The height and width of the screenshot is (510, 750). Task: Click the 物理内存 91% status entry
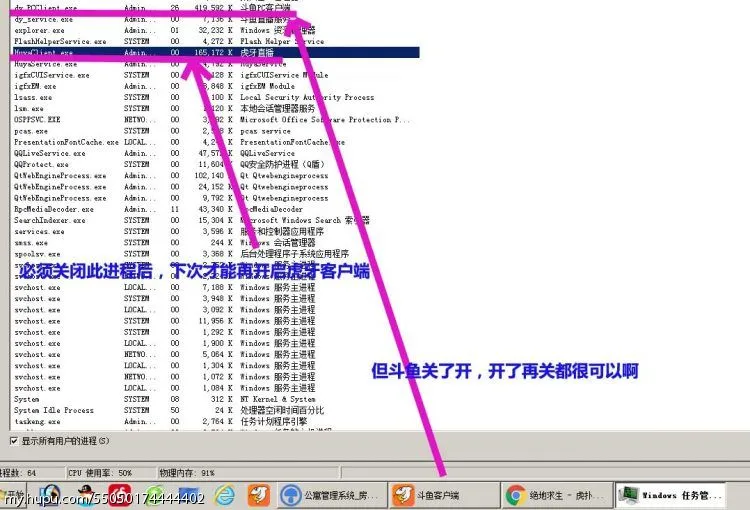[187, 473]
